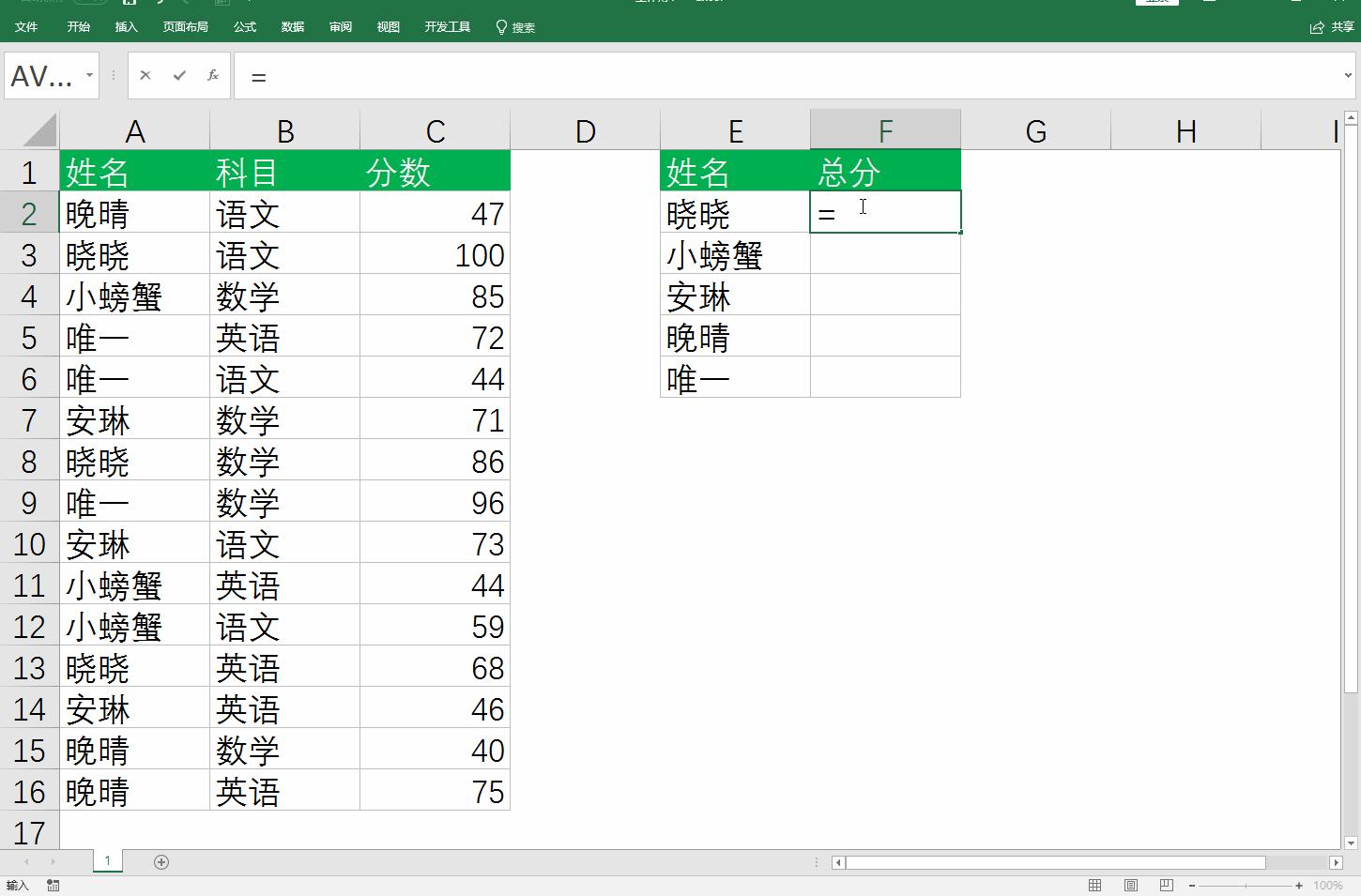Switch to Page Layout view icon
The width and height of the screenshot is (1361, 896).
[1130, 885]
